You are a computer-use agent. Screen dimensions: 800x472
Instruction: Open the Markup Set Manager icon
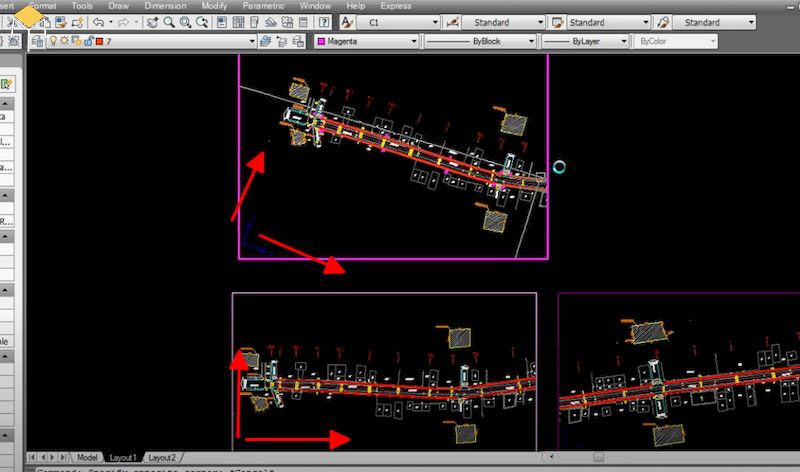287,22
